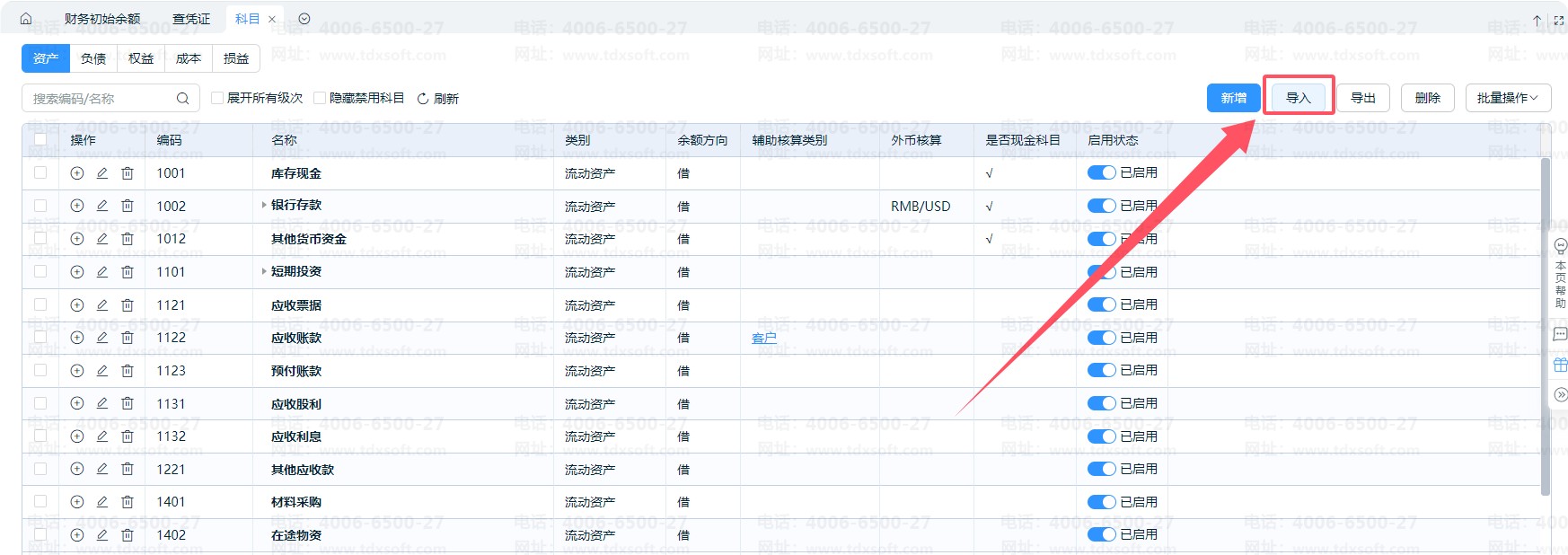Click the delete trash icon for row 1012
This screenshot has width=1568, height=555.
[128, 239]
